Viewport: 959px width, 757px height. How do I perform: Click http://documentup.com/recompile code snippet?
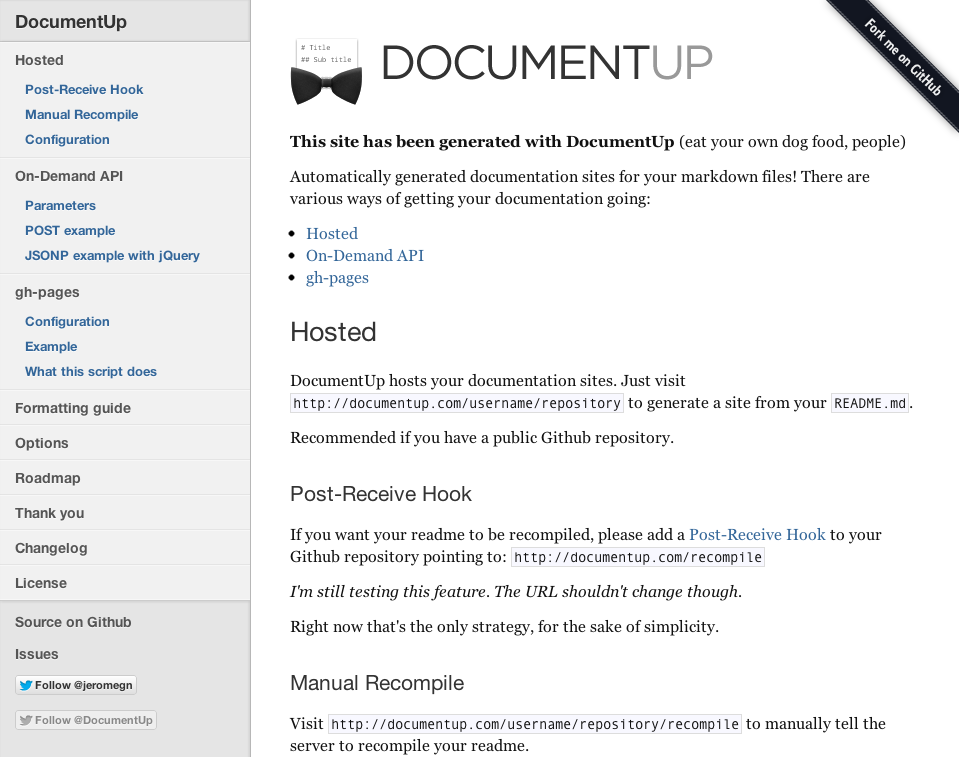[638, 557]
